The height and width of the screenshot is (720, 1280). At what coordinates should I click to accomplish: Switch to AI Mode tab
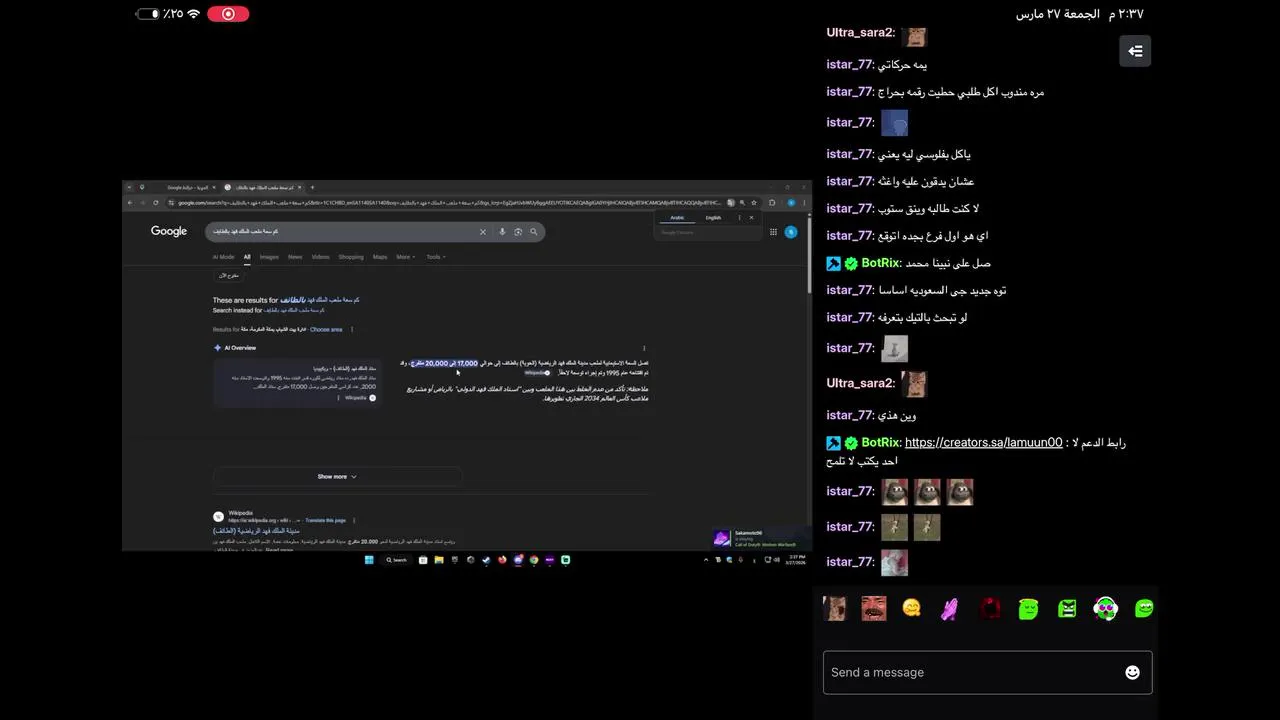click(223, 257)
